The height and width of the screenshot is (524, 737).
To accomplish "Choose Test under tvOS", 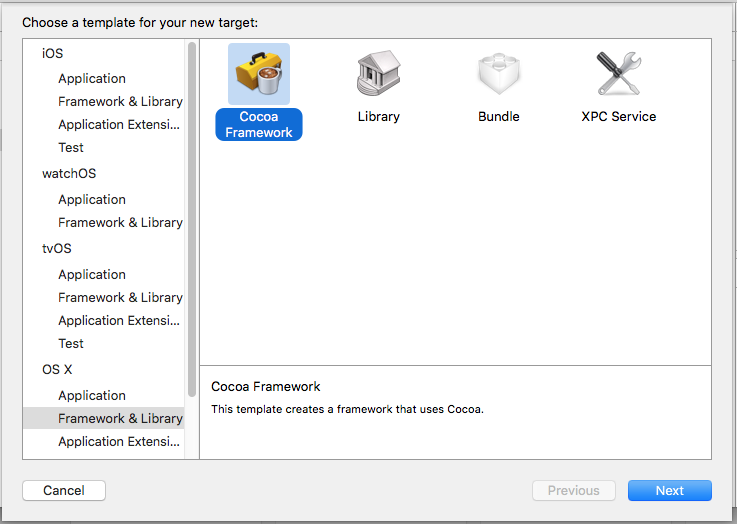I will click(x=71, y=343).
